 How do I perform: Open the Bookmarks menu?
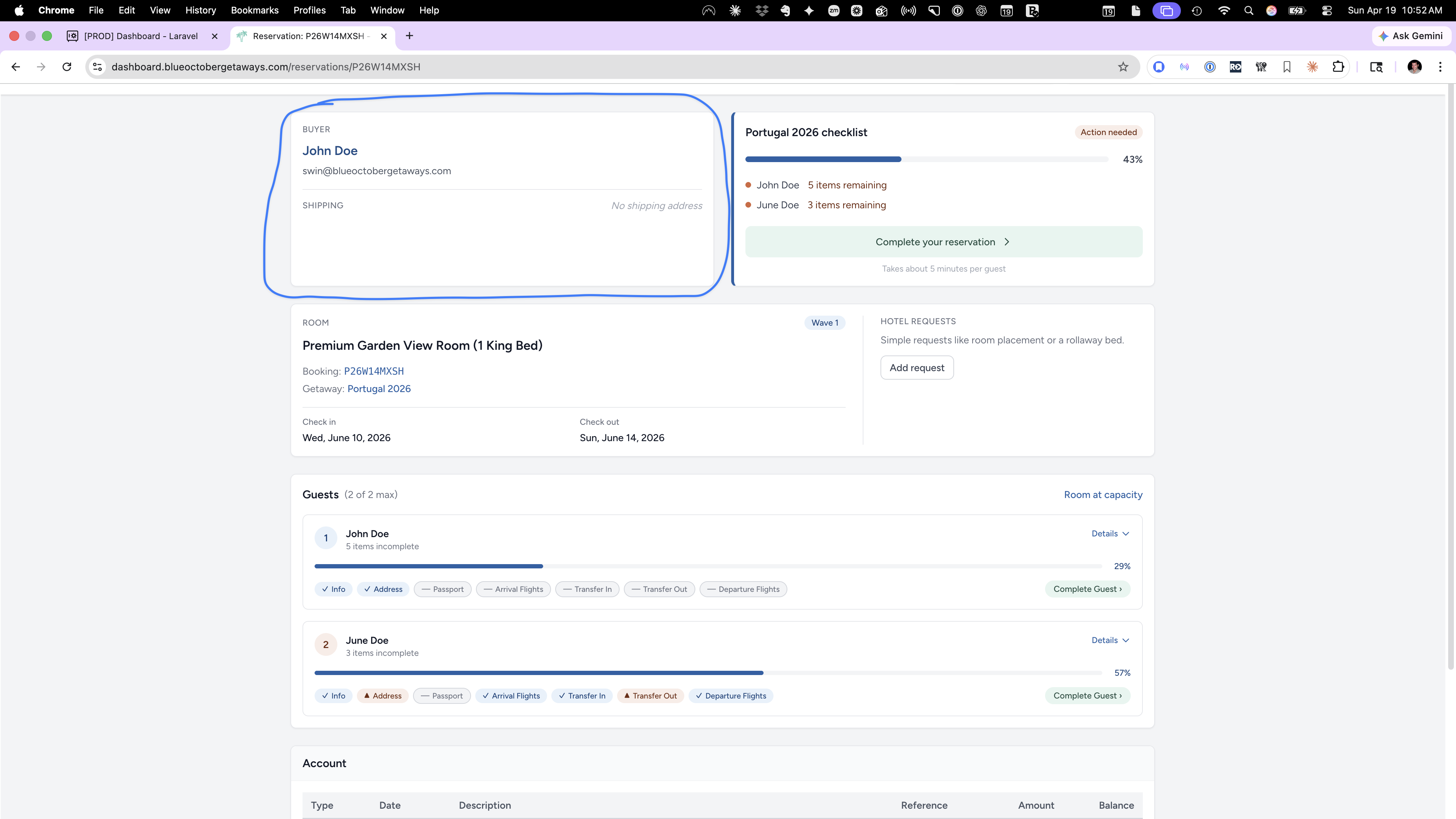pos(255,10)
